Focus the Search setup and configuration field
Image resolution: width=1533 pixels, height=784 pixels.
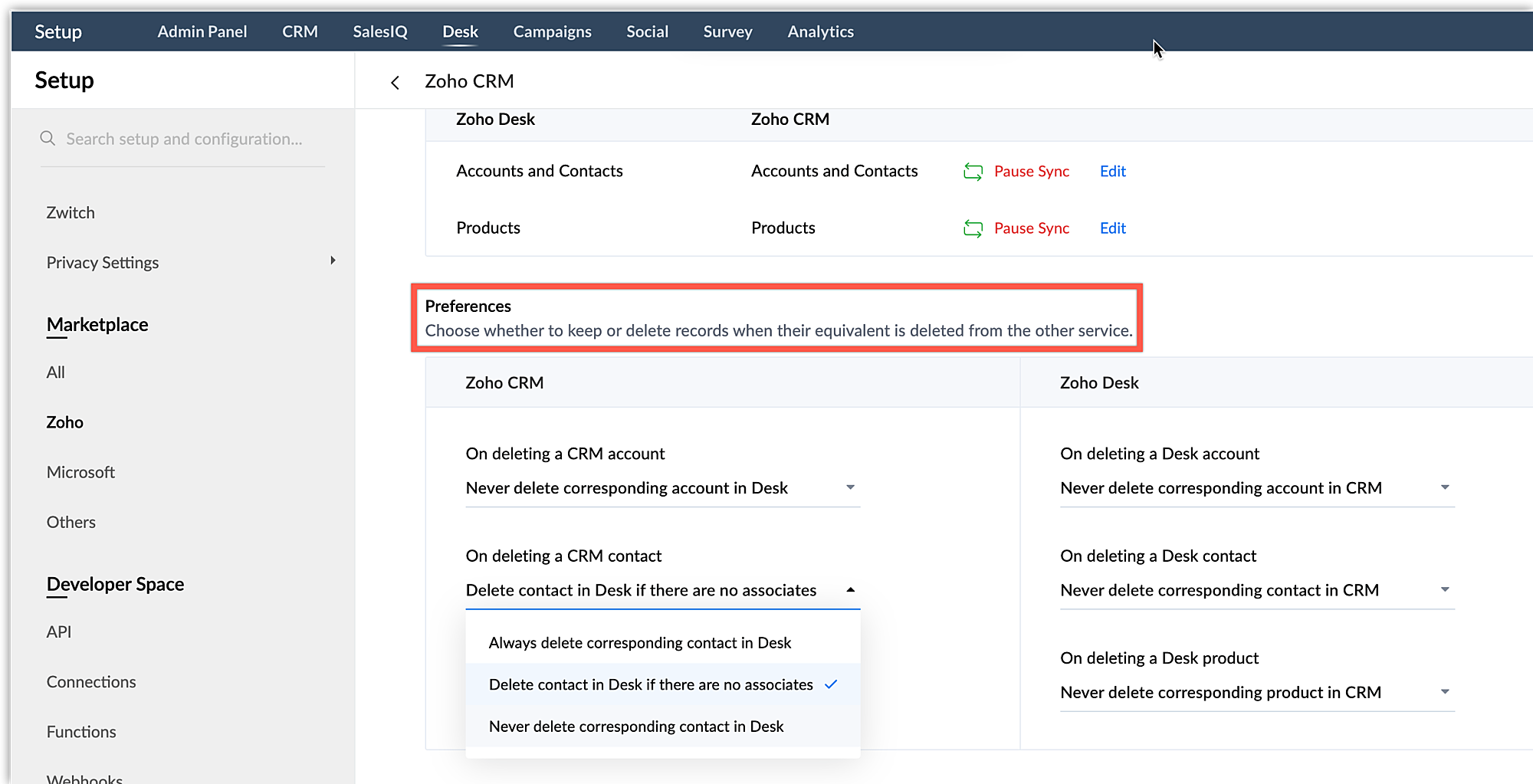(184, 139)
